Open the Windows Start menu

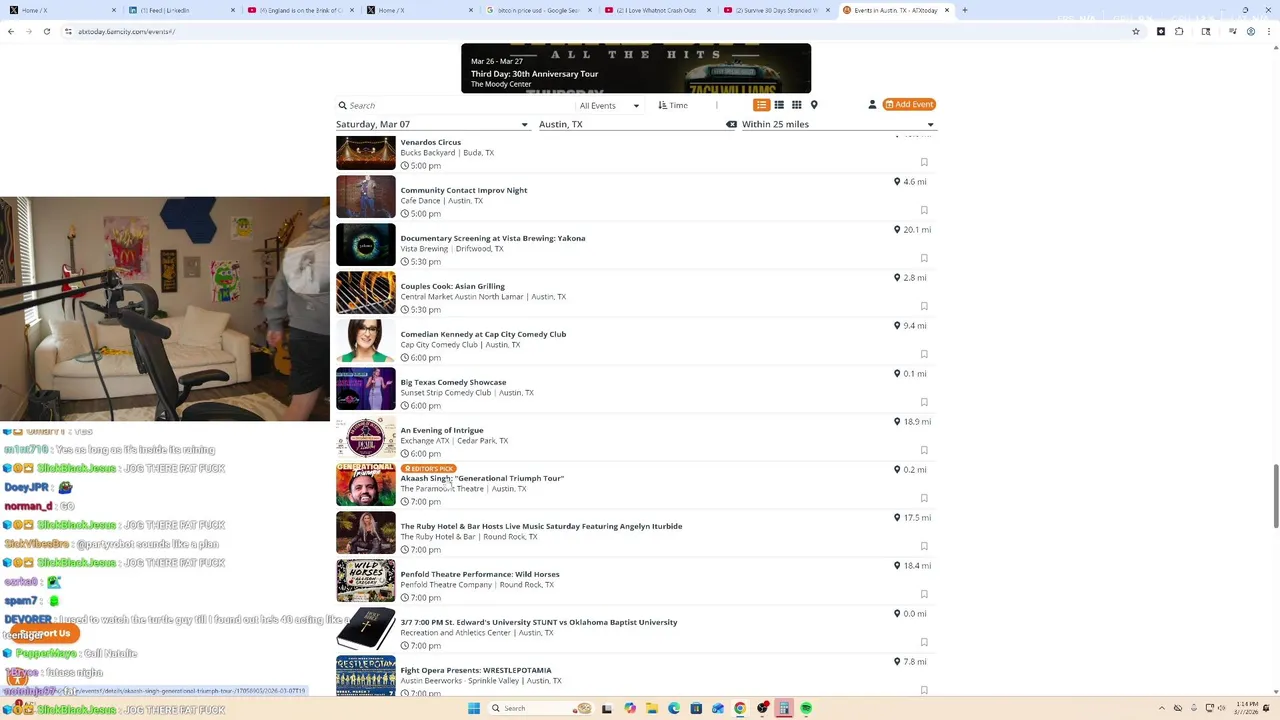click(474, 708)
